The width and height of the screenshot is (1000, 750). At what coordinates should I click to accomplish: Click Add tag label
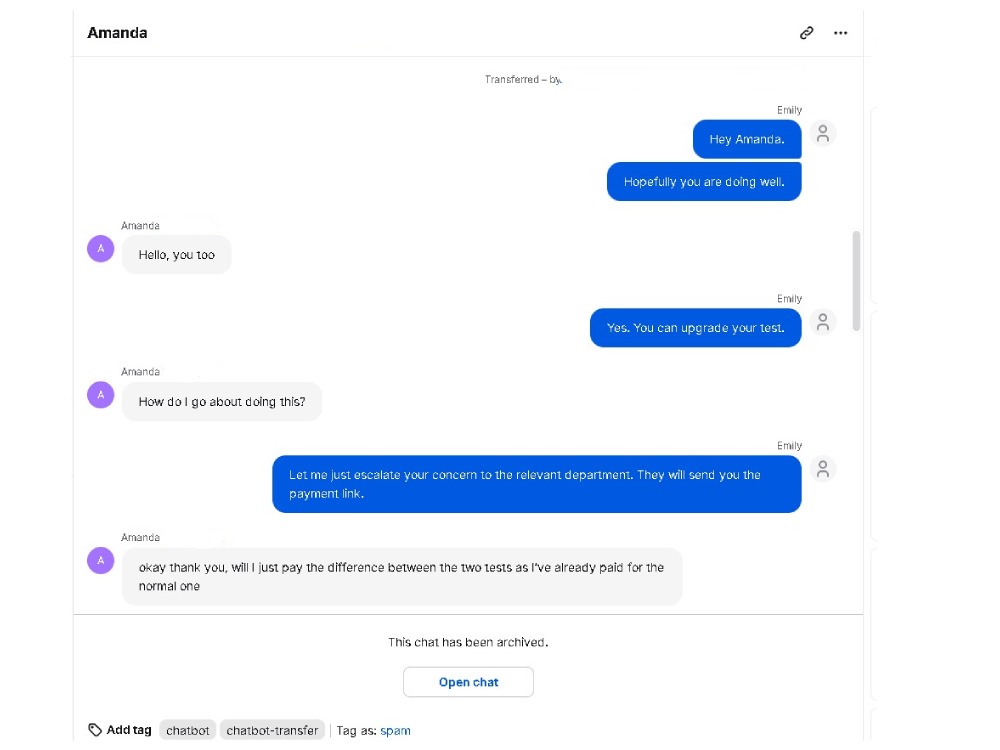point(129,730)
